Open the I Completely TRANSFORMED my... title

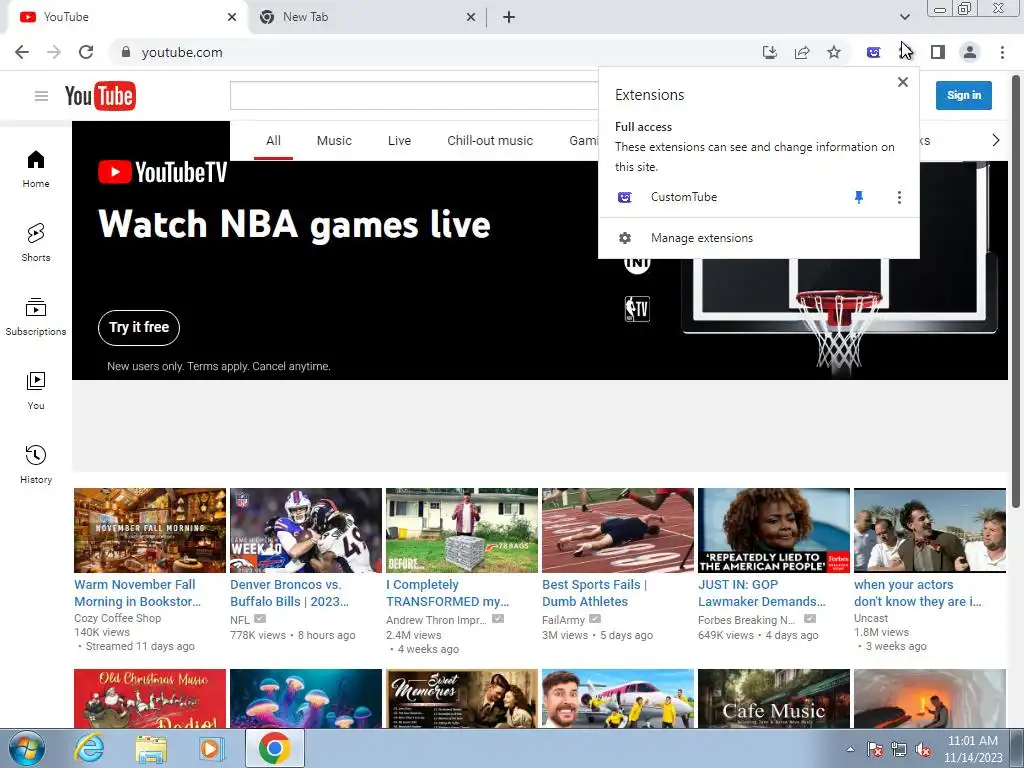447,593
